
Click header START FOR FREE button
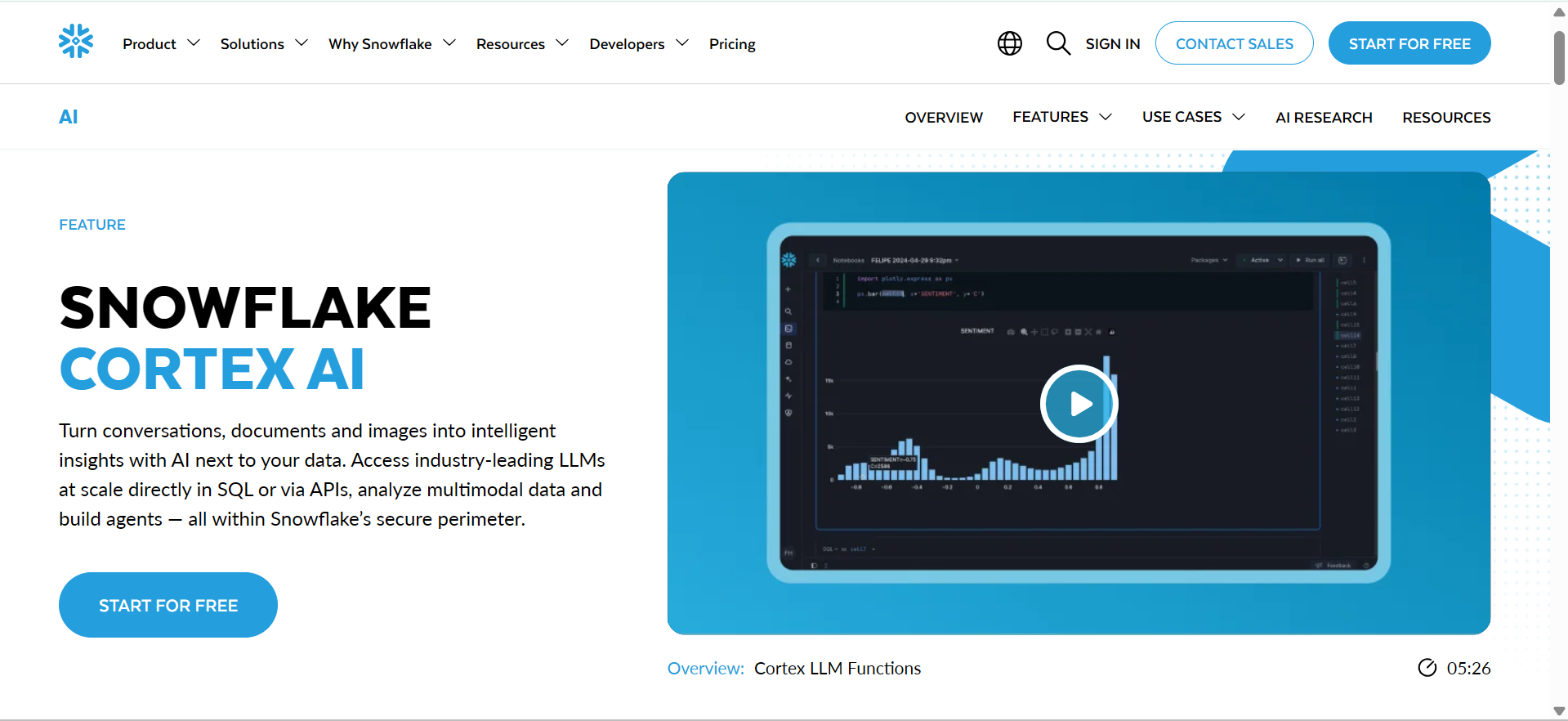(x=1409, y=43)
